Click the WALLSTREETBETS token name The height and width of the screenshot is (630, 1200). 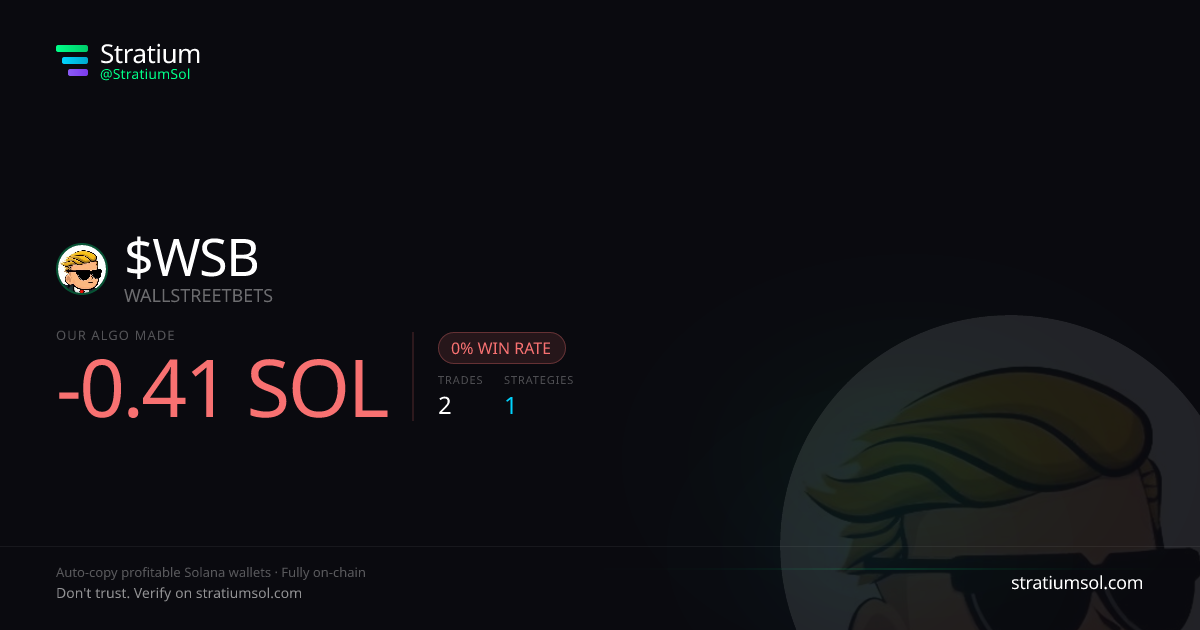[198, 296]
